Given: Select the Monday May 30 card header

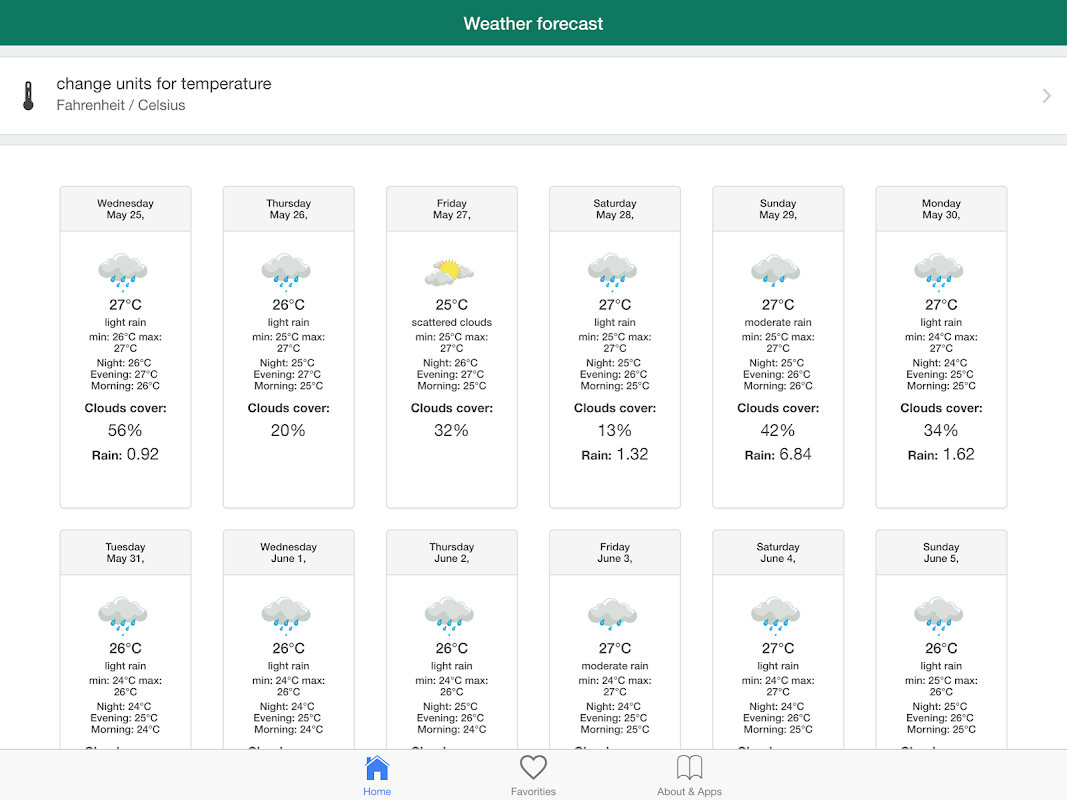Looking at the screenshot, I should (941, 209).
